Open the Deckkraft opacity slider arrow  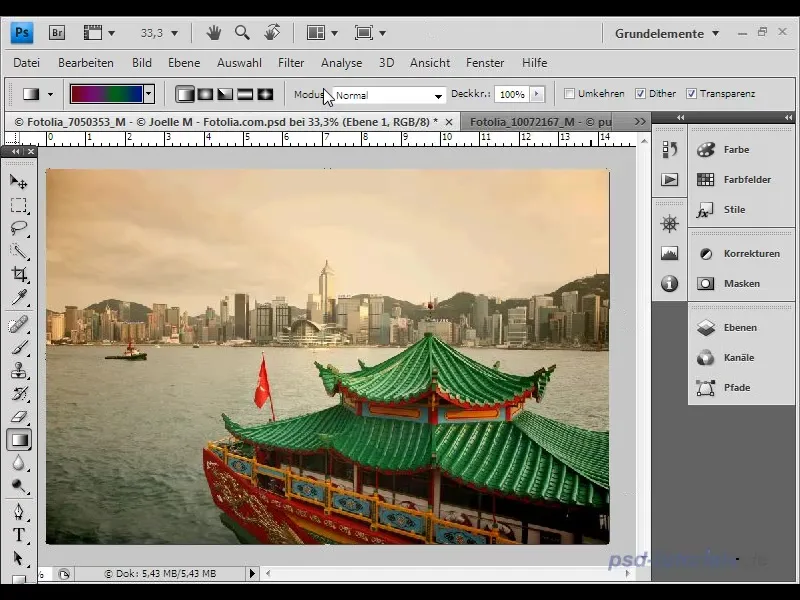pyautogui.click(x=536, y=94)
